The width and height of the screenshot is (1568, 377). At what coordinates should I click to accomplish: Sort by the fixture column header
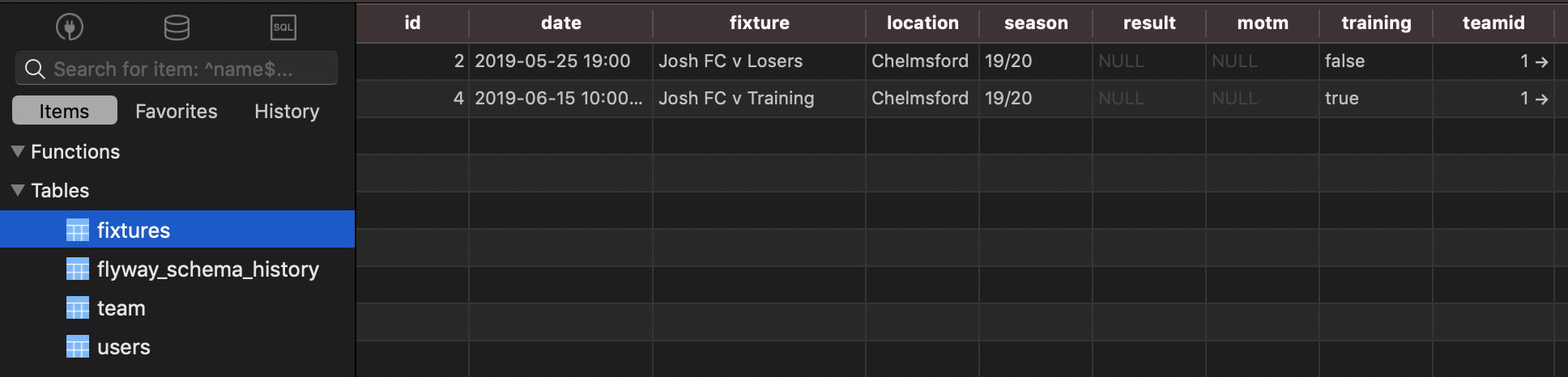click(x=759, y=23)
